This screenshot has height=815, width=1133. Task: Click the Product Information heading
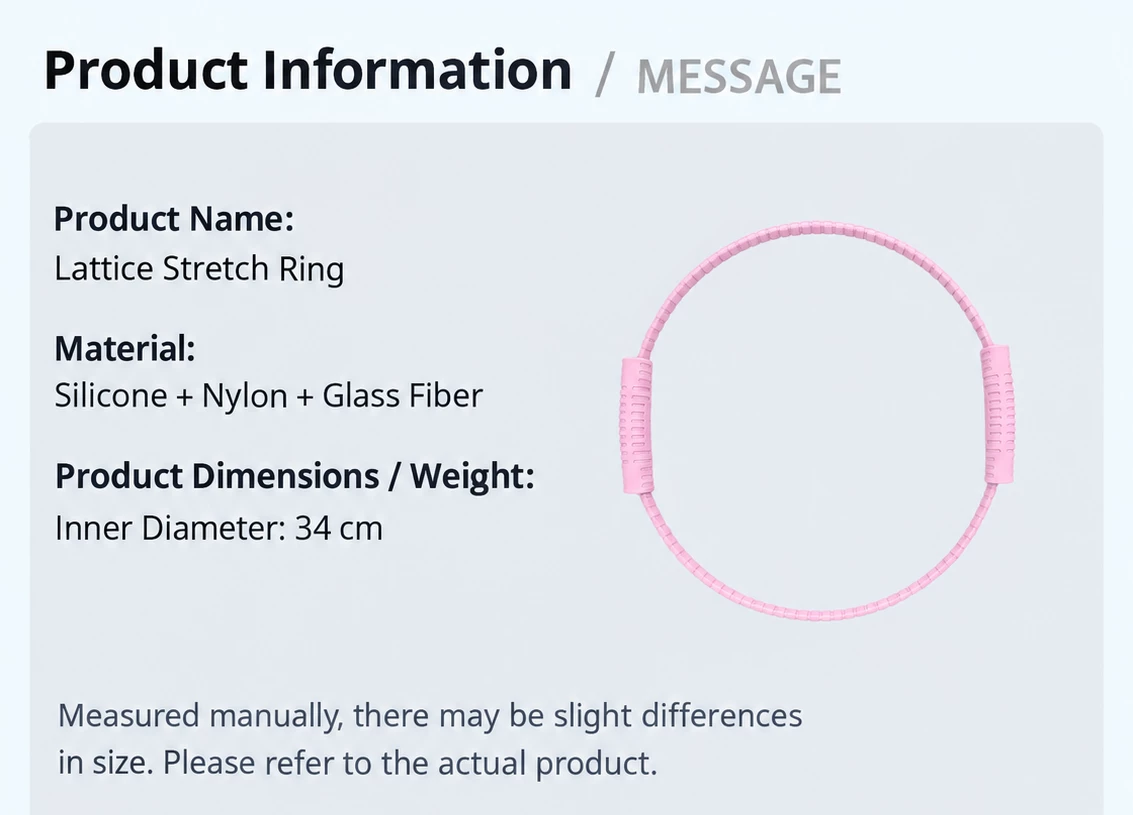[x=308, y=71]
